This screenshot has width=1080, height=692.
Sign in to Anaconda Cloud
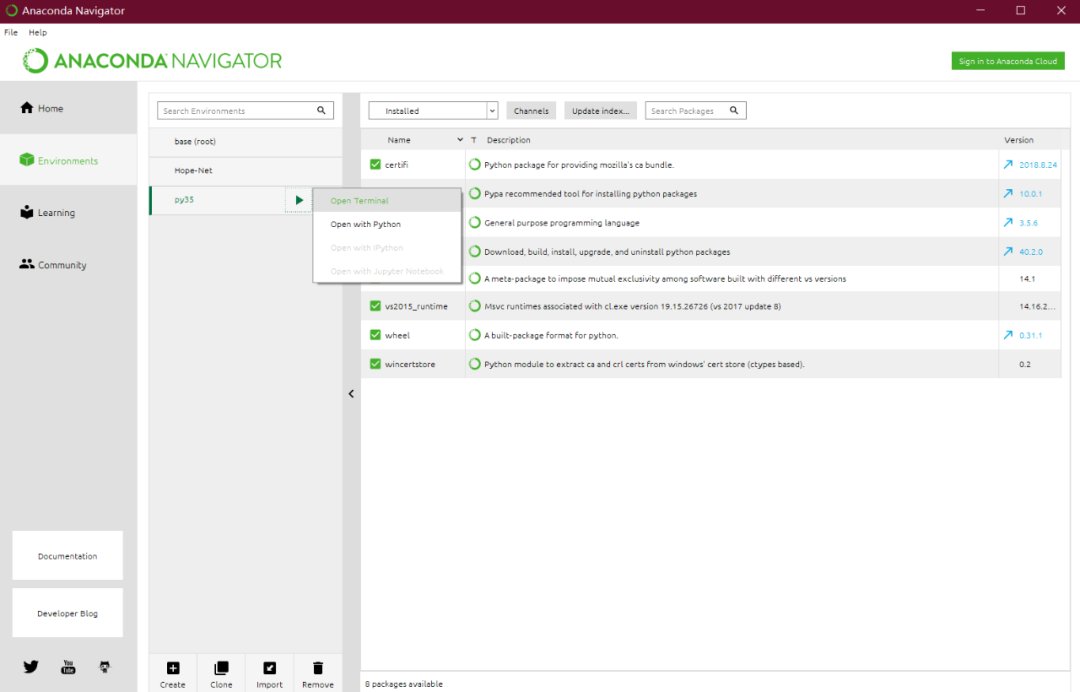pos(1008,61)
